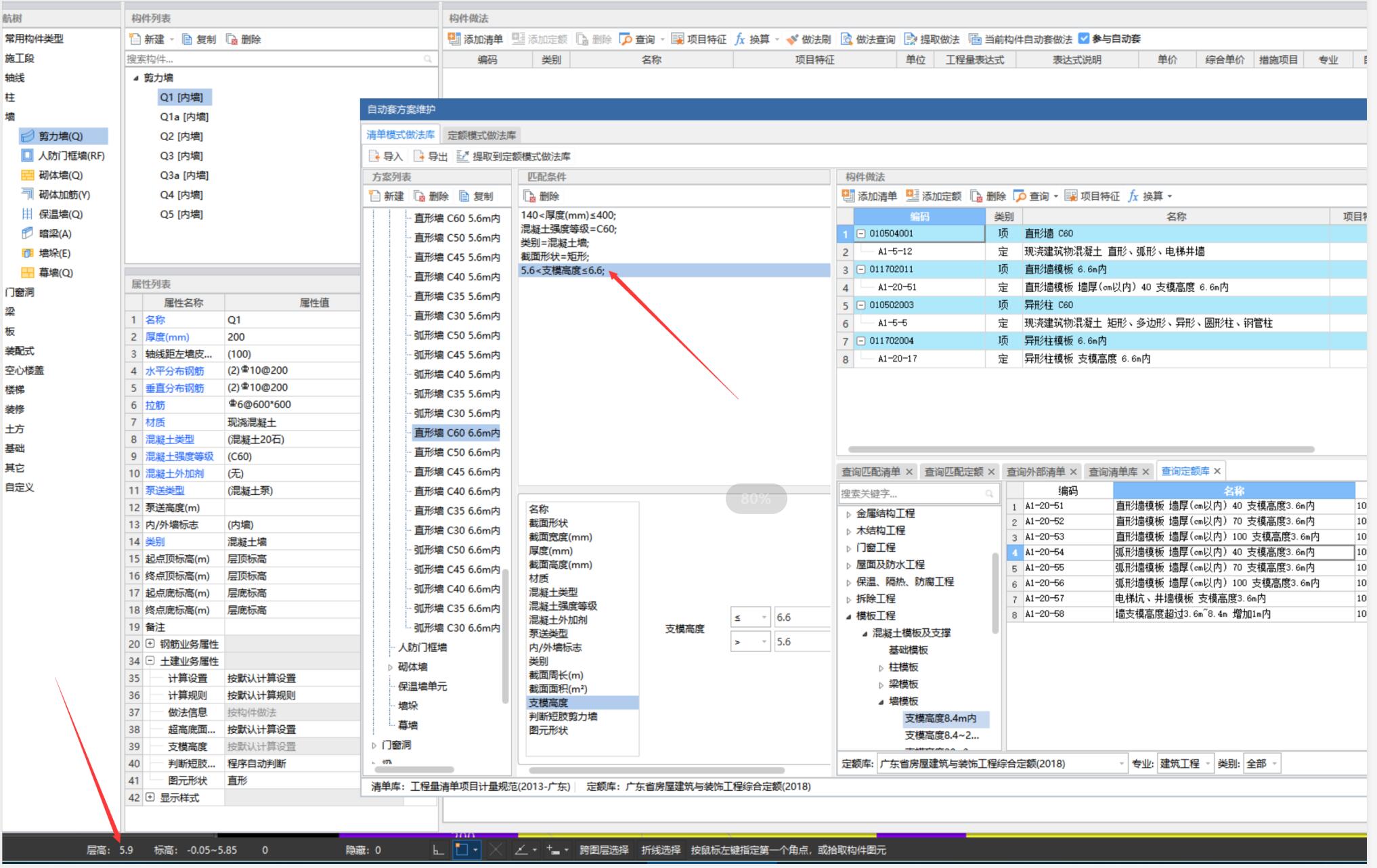
Task: Select Q1a [内墙] in component list
Action: coord(184,117)
